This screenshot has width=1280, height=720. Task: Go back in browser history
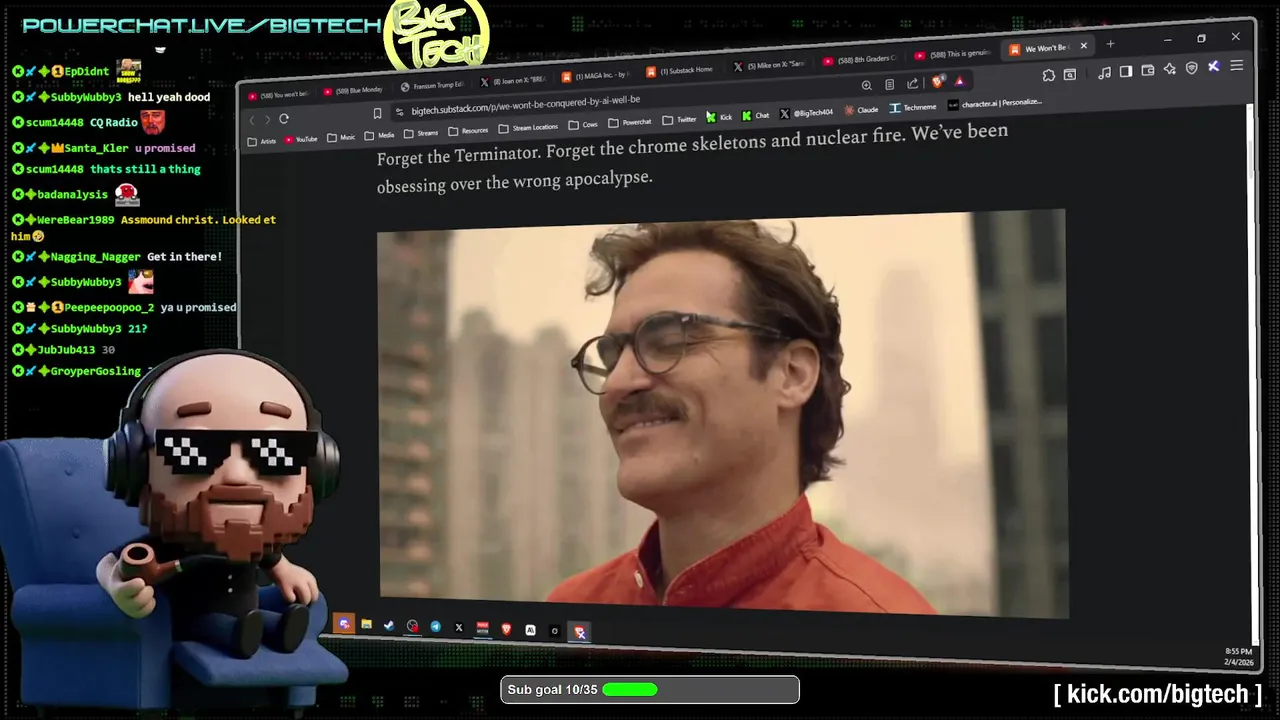(x=252, y=120)
